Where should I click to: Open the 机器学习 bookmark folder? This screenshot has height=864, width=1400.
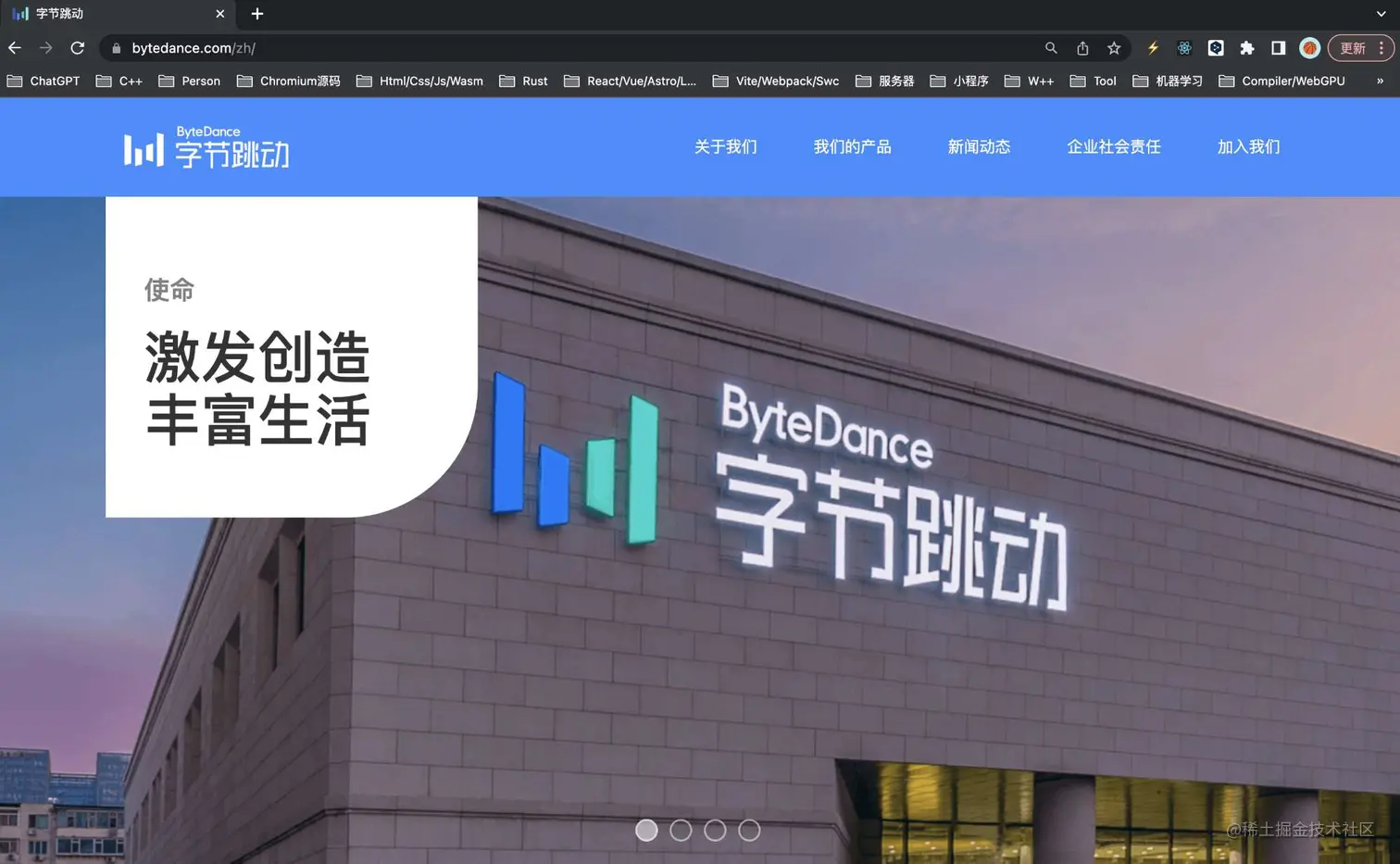click(x=1168, y=81)
